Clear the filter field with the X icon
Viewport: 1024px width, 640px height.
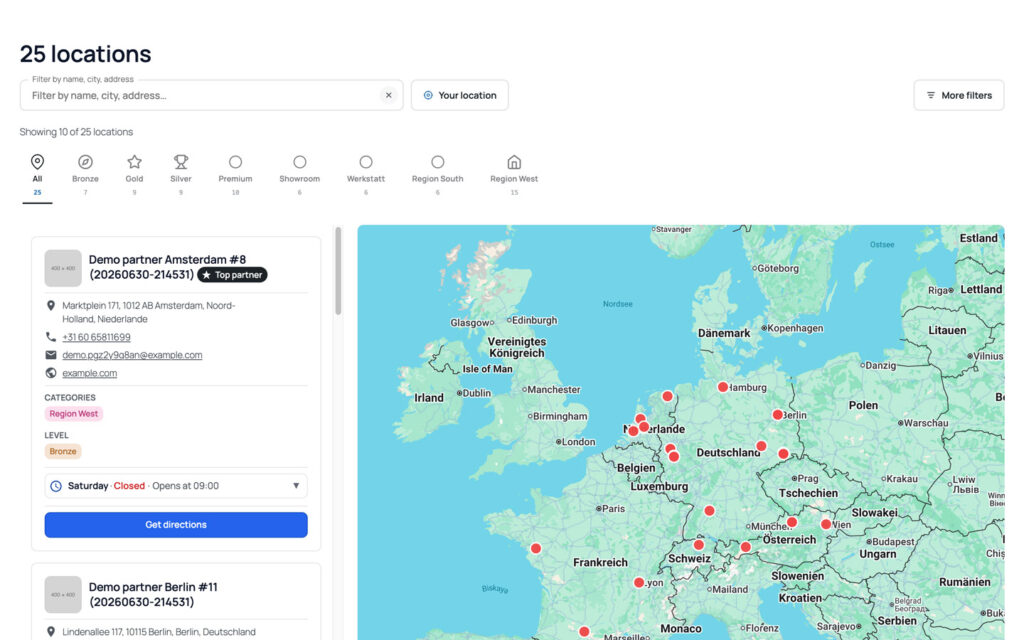click(389, 95)
